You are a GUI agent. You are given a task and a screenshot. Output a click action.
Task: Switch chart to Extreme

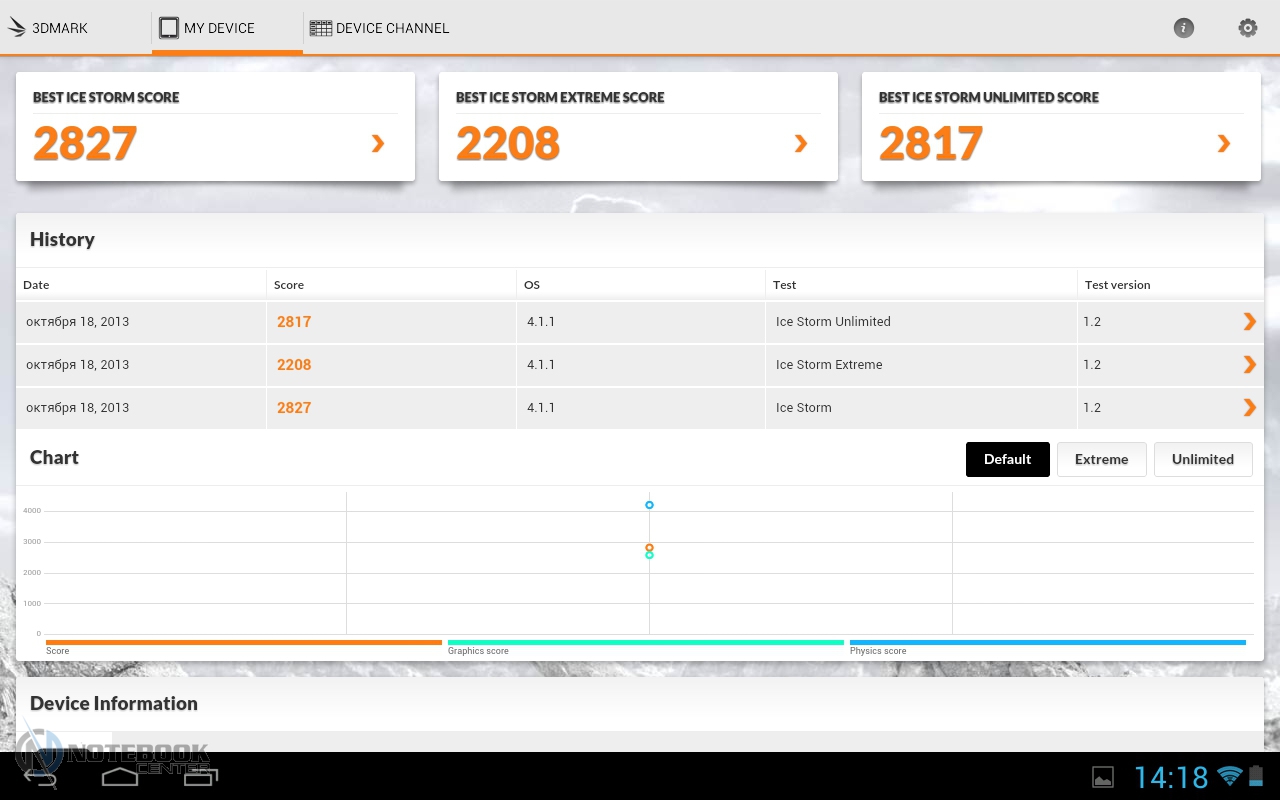coord(1101,459)
